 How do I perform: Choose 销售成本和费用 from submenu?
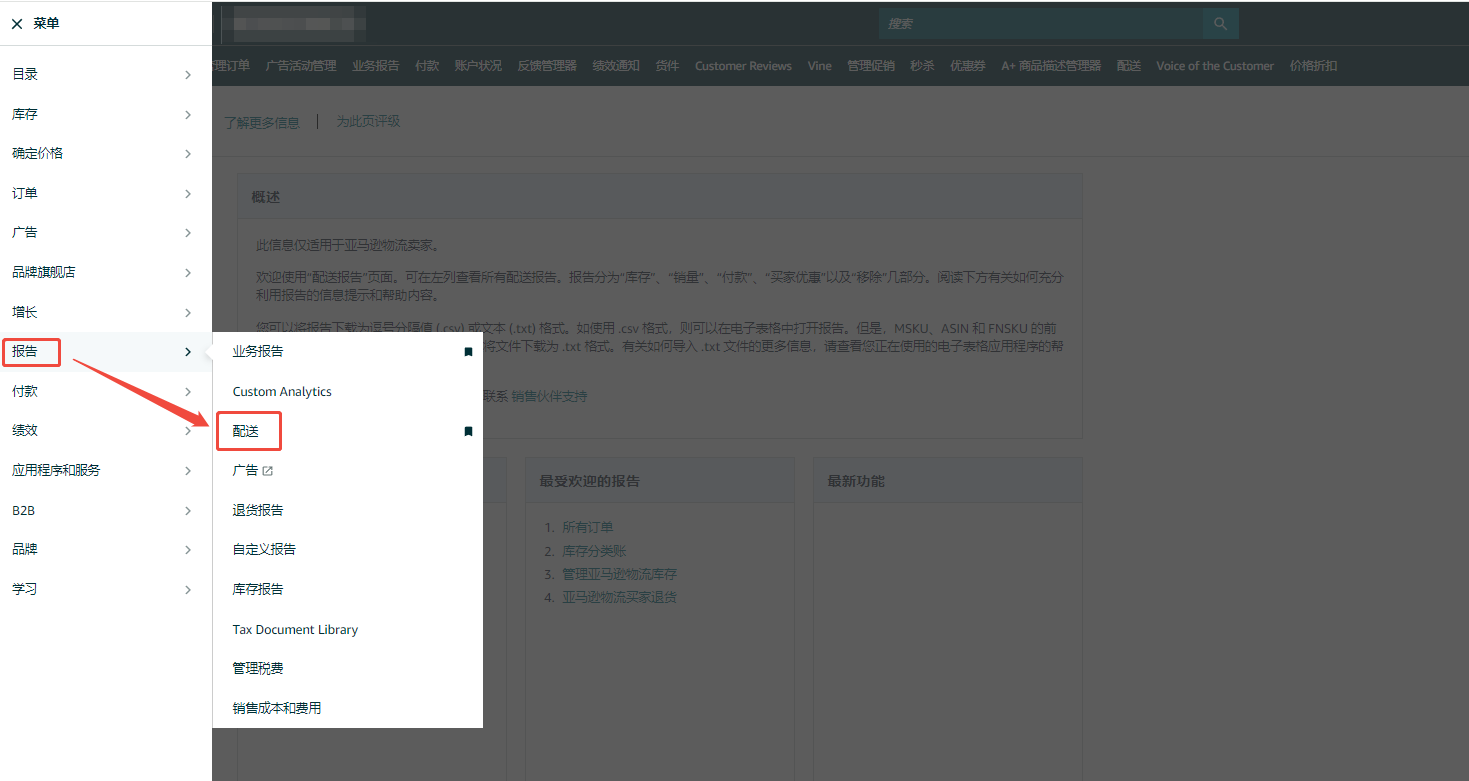277,708
